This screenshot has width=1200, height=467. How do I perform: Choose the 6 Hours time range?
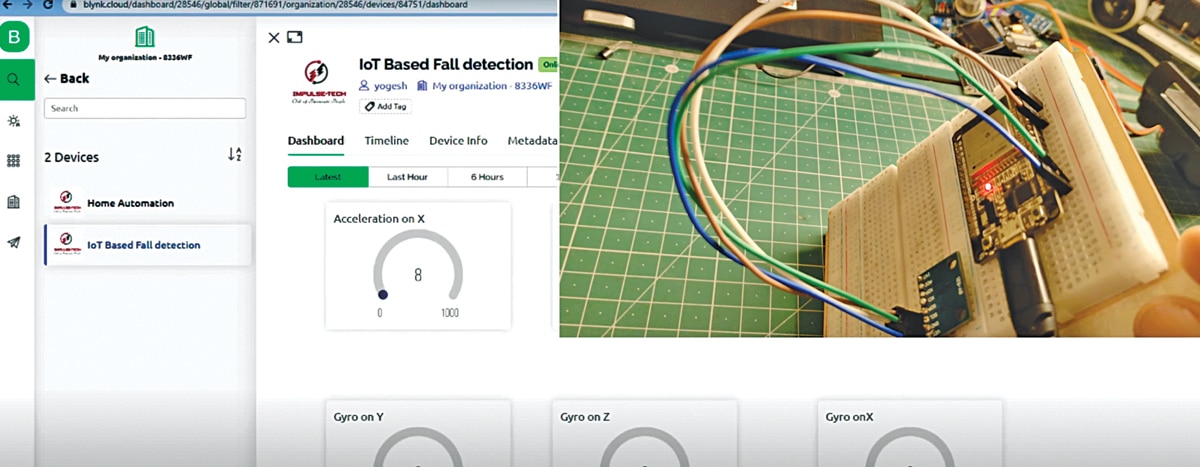pos(487,177)
